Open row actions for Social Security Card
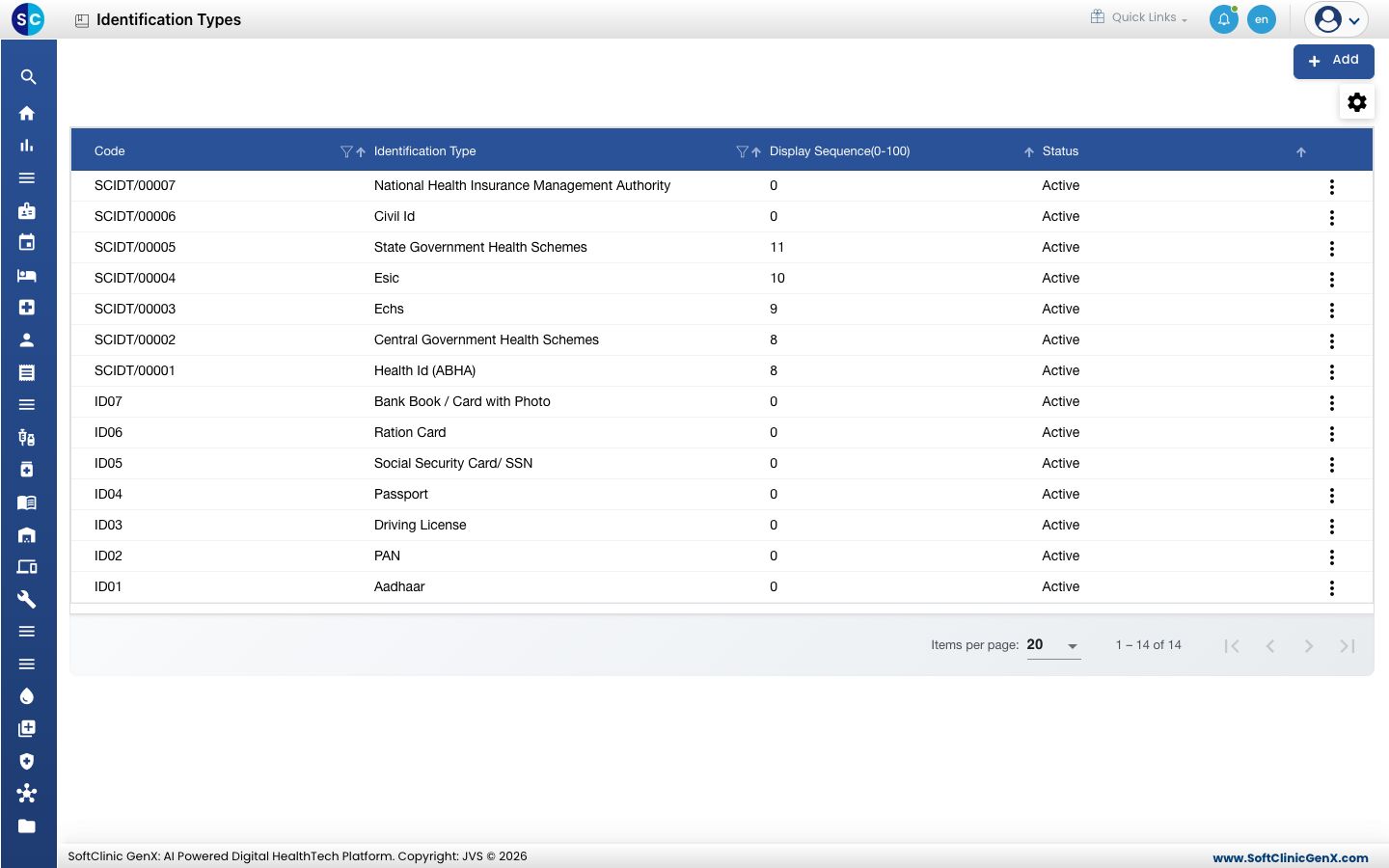The height and width of the screenshot is (868, 1389). tap(1332, 465)
